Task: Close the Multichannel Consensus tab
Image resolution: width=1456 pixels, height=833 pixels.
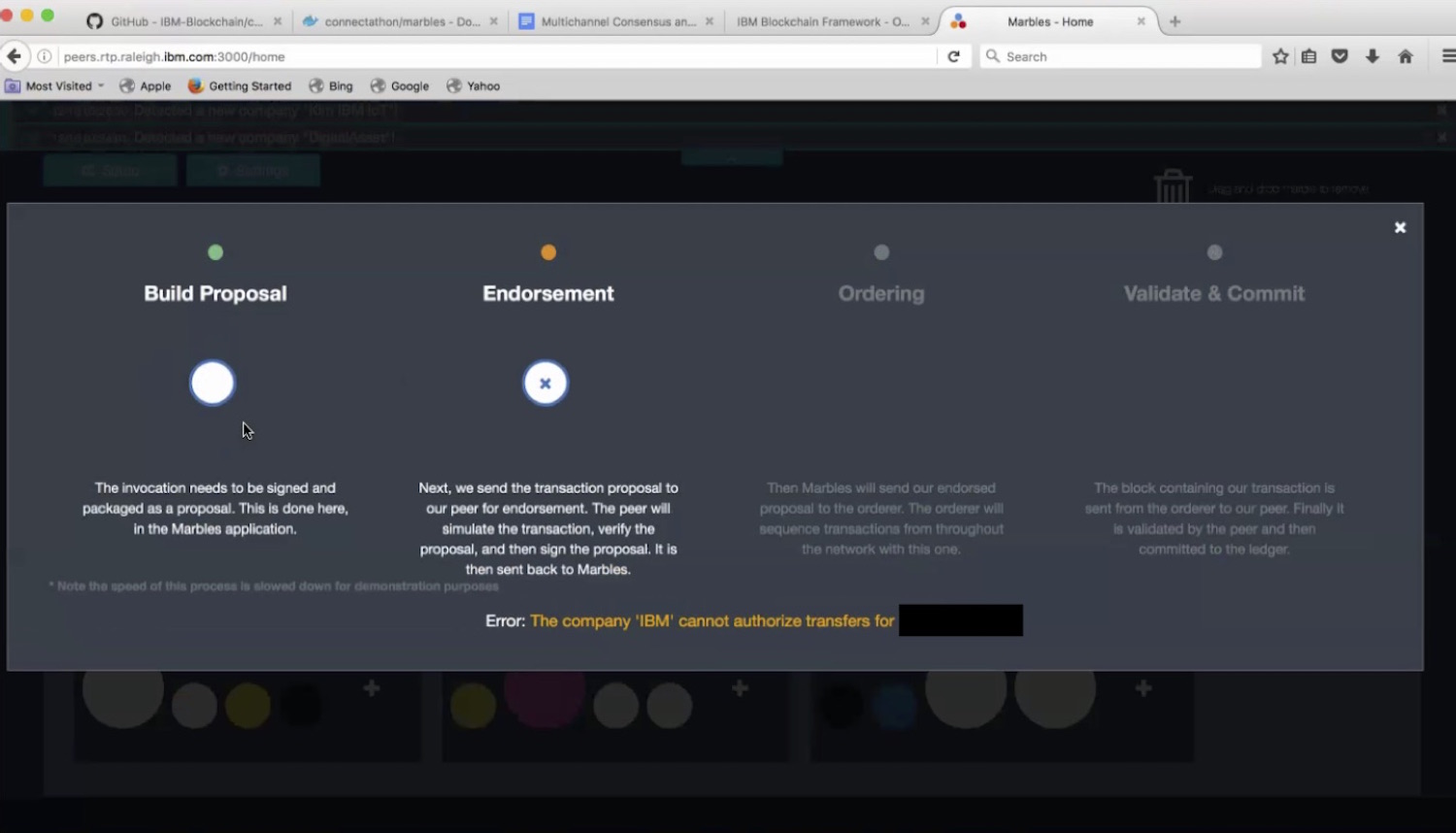Action: click(x=709, y=21)
